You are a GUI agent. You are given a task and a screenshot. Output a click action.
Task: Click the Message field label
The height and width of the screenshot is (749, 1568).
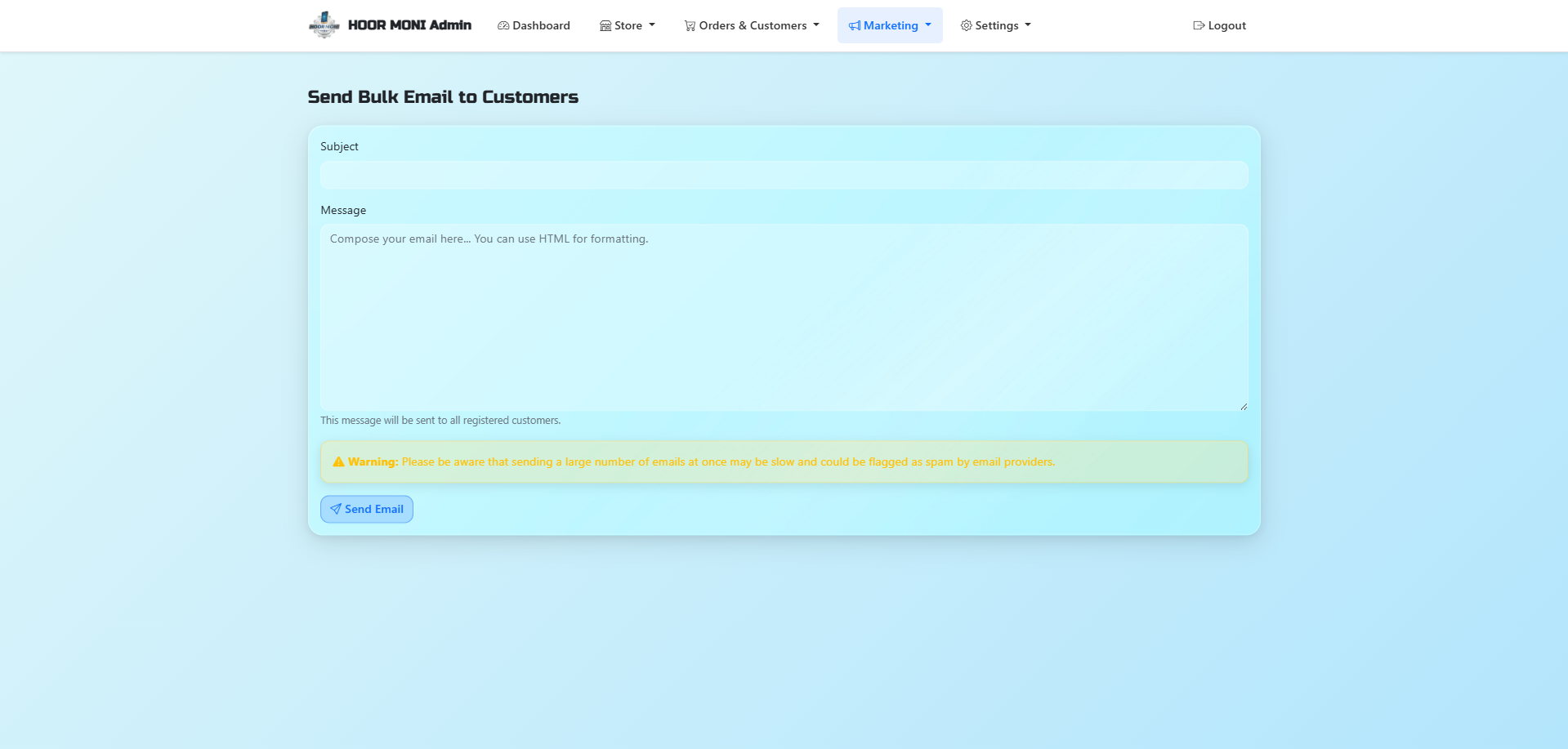(x=343, y=210)
